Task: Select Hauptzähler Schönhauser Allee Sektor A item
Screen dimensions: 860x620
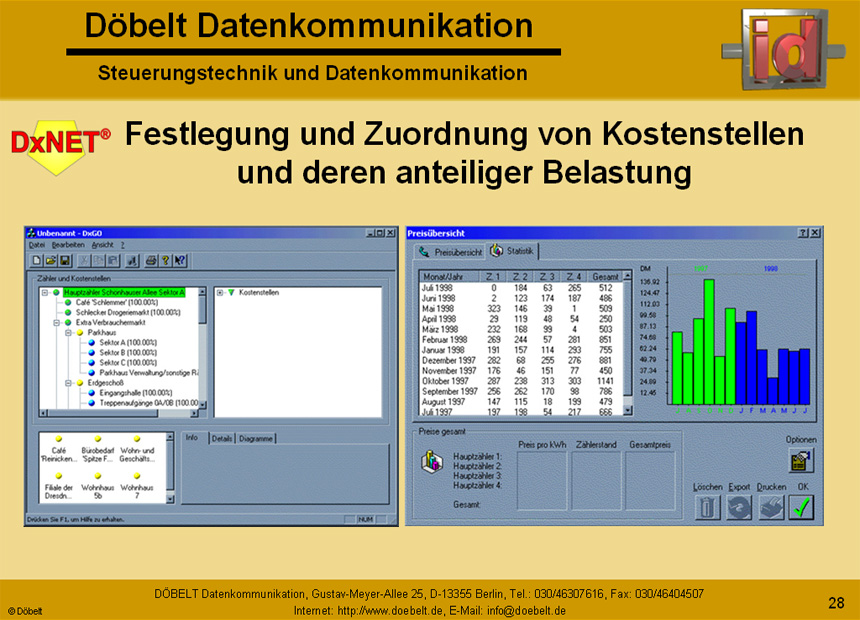Action: (x=124, y=292)
